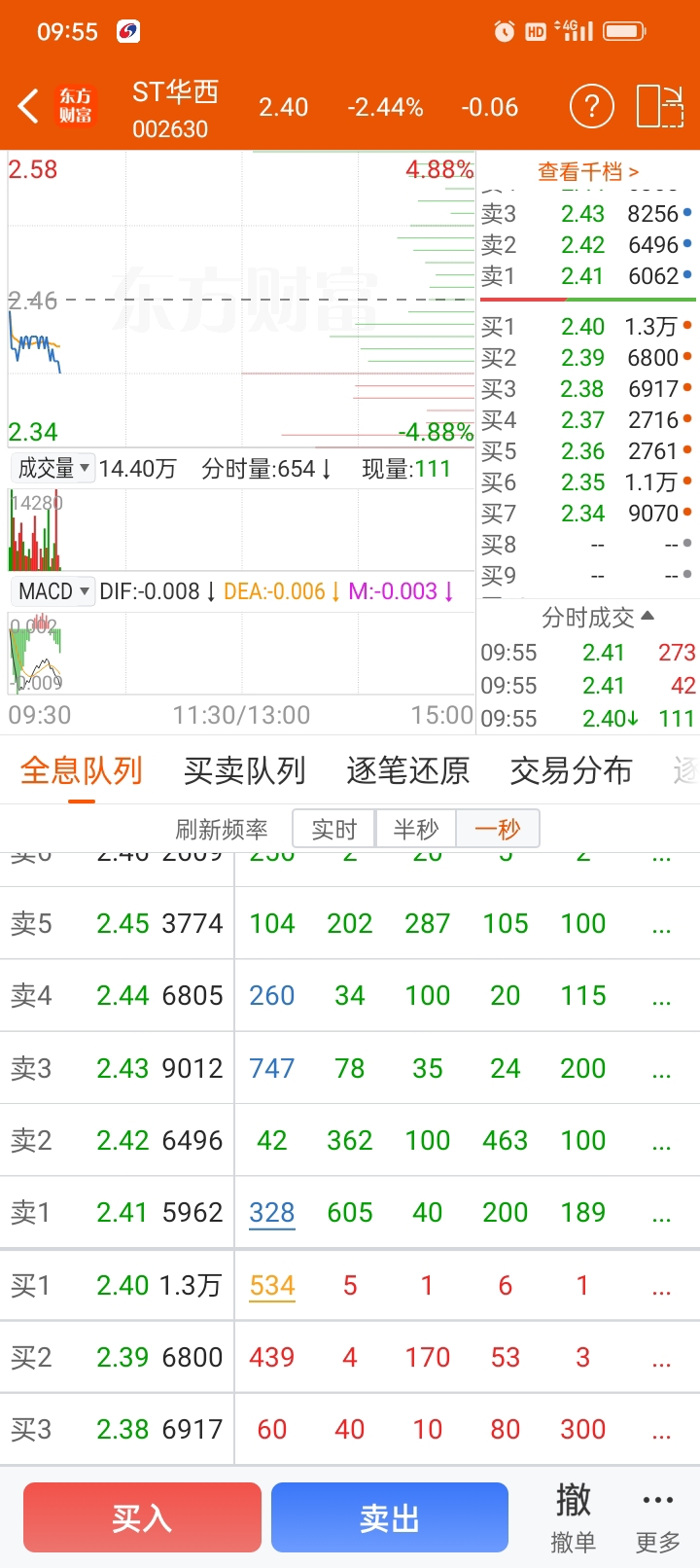Select 卖3 2.43 in top order book
Image resolution: width=700 pixels, height=1568 pixels.
(x=587, y=214)
